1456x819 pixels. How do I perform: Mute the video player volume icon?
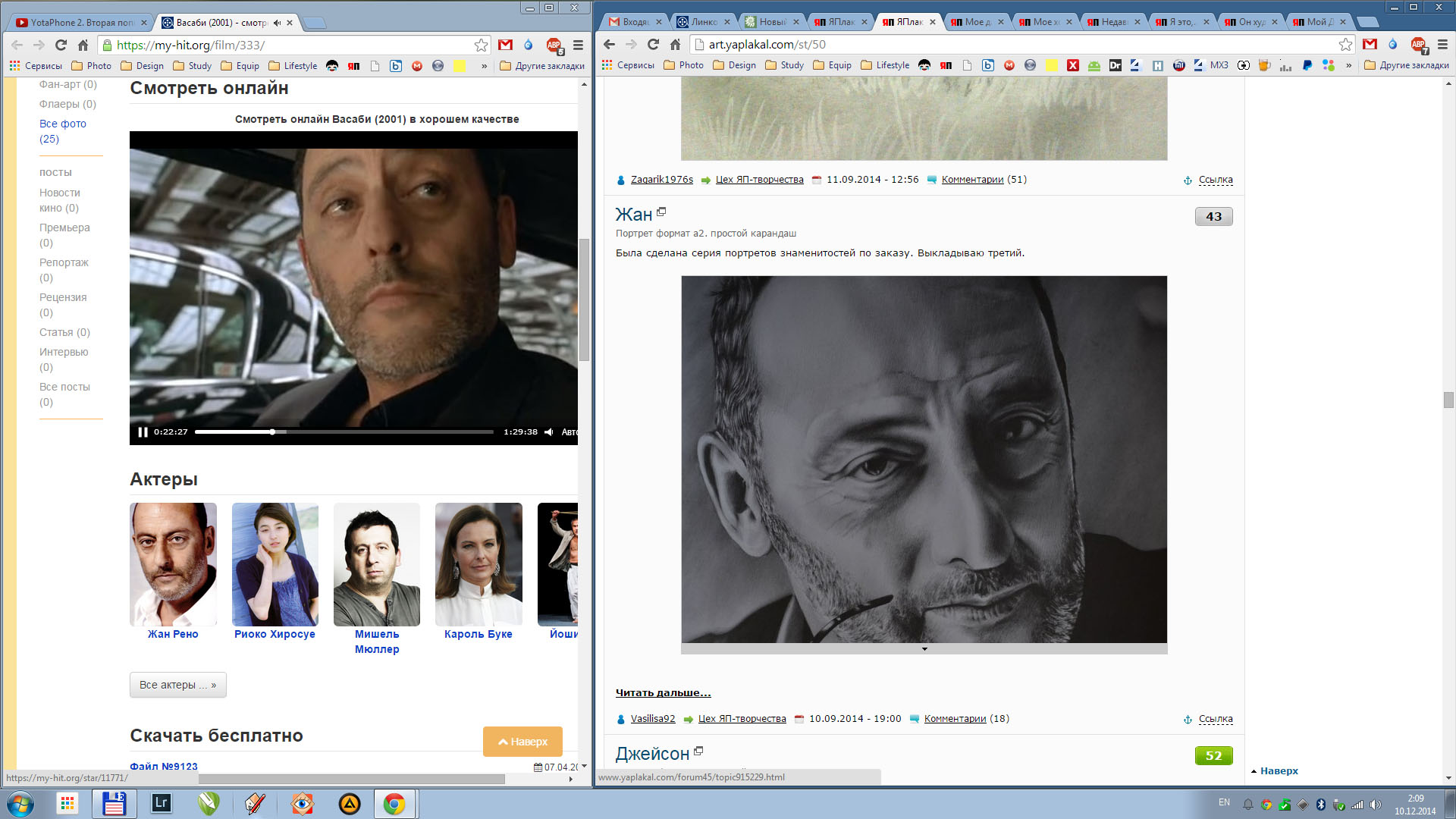click(x=548, y=432)
